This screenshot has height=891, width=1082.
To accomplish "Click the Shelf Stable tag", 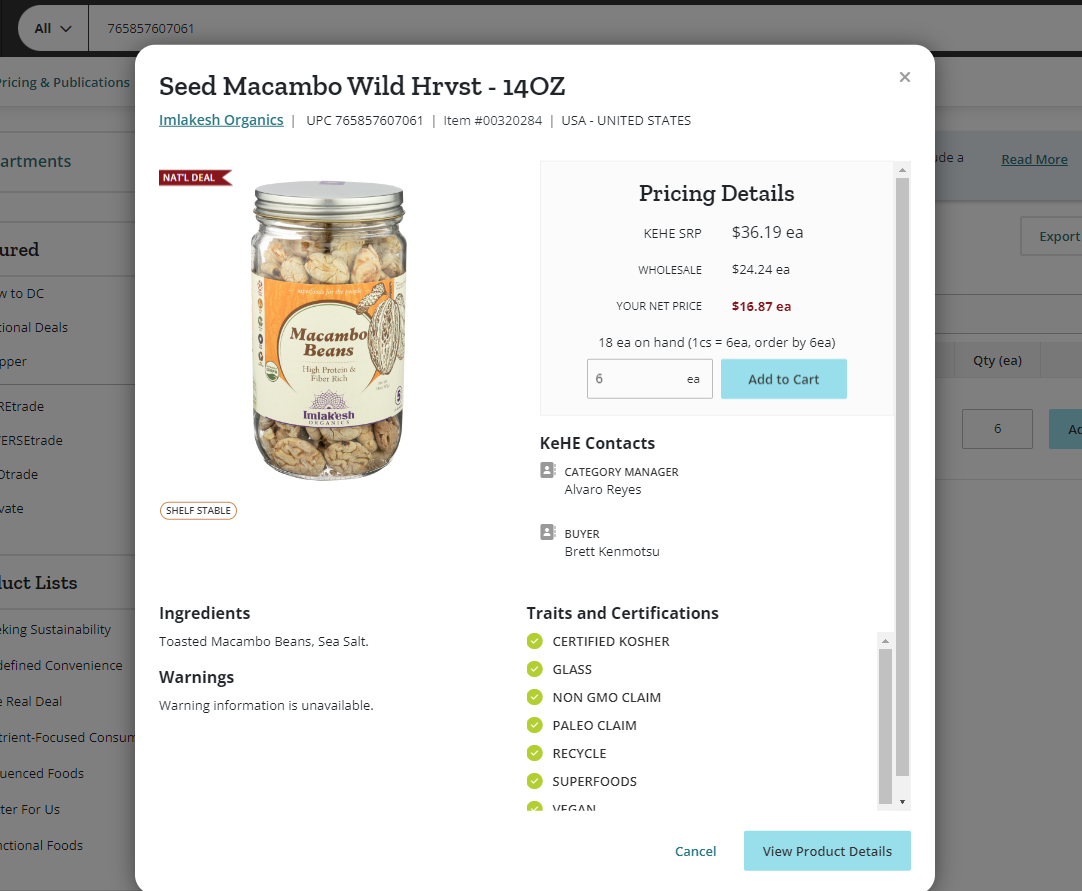I will click(198, 511).
